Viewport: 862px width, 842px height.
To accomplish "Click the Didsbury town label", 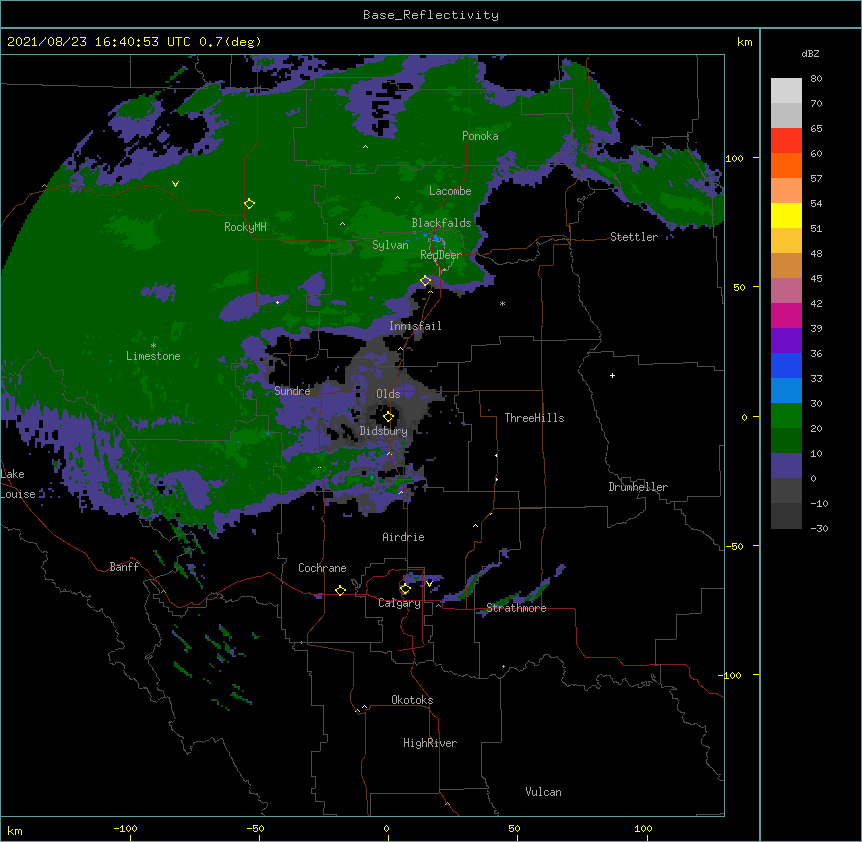I will (384, 431).
